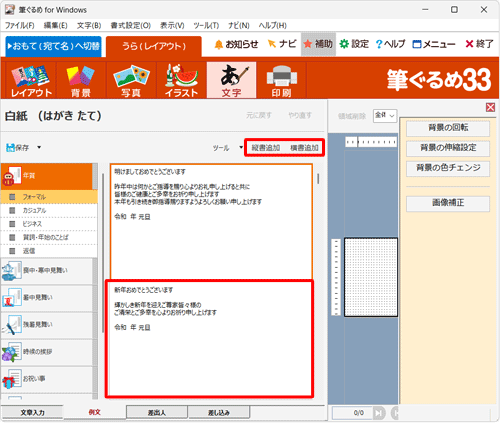This screenshot has width=500, height=425.
Task: Open the ヘルプ(H) menu
Action: pos(273,25)
